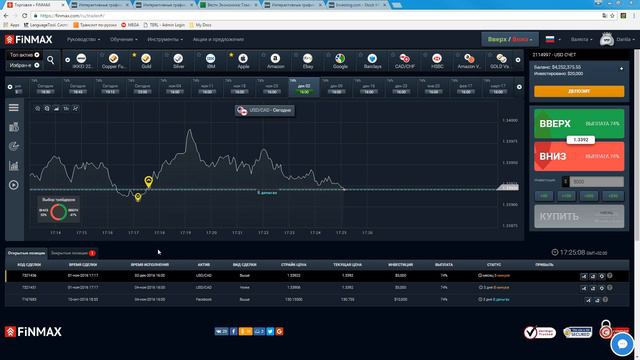Open the 'Вверх / Вниз' mode dropdown

pos(510,40)
